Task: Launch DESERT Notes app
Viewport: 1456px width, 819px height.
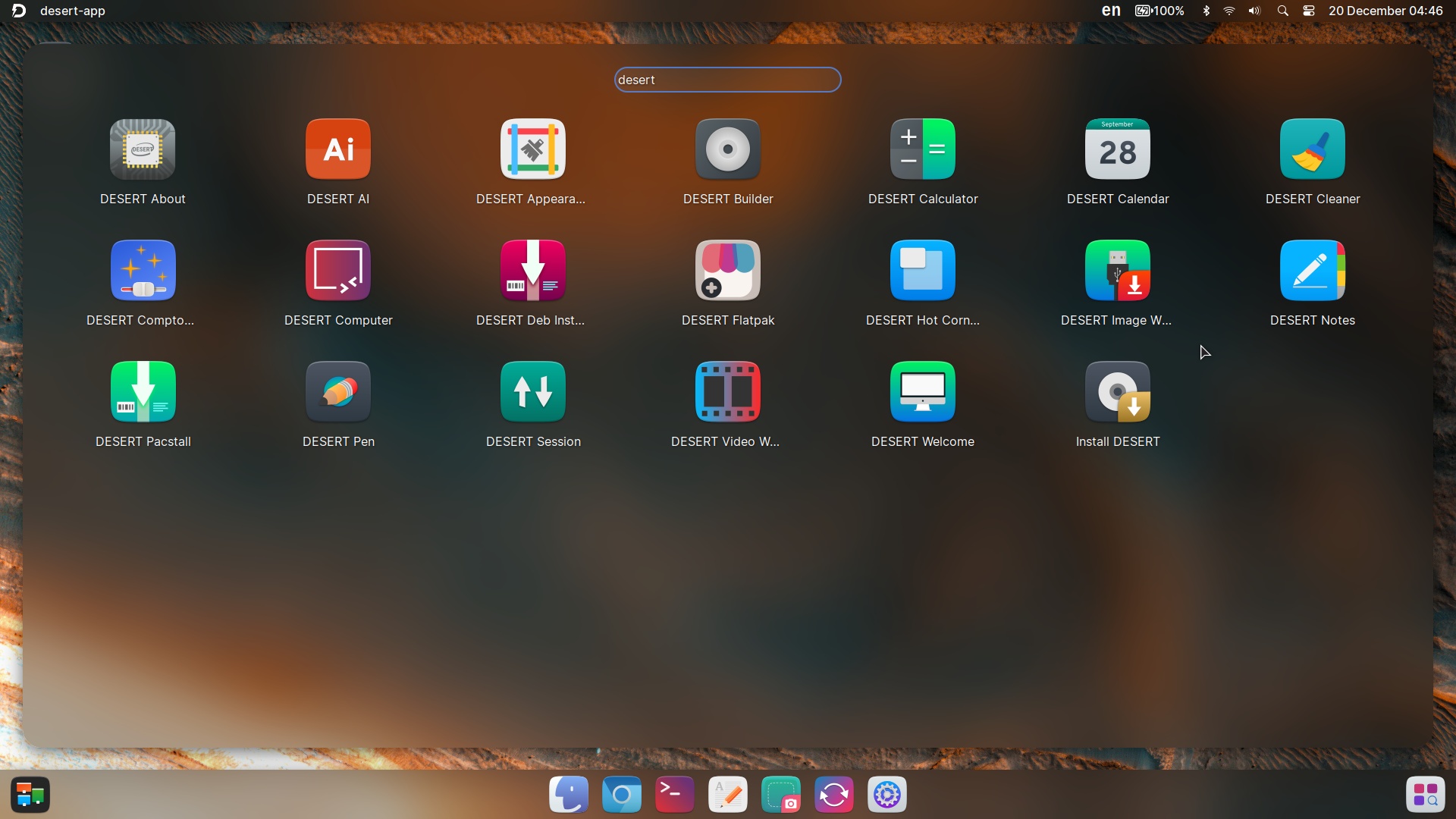Action: click(1313, 271)
